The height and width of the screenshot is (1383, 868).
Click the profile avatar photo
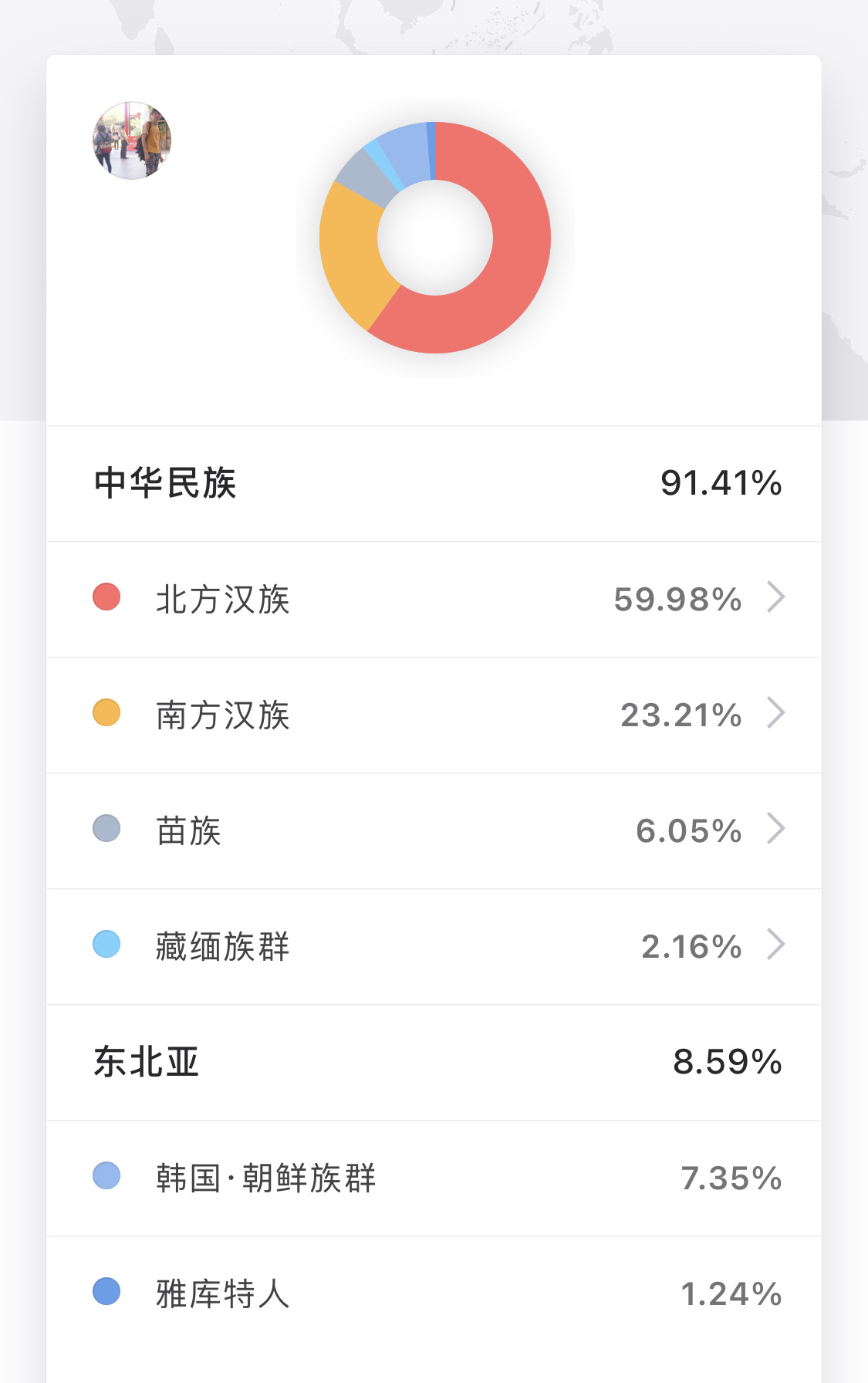point(132,140)
